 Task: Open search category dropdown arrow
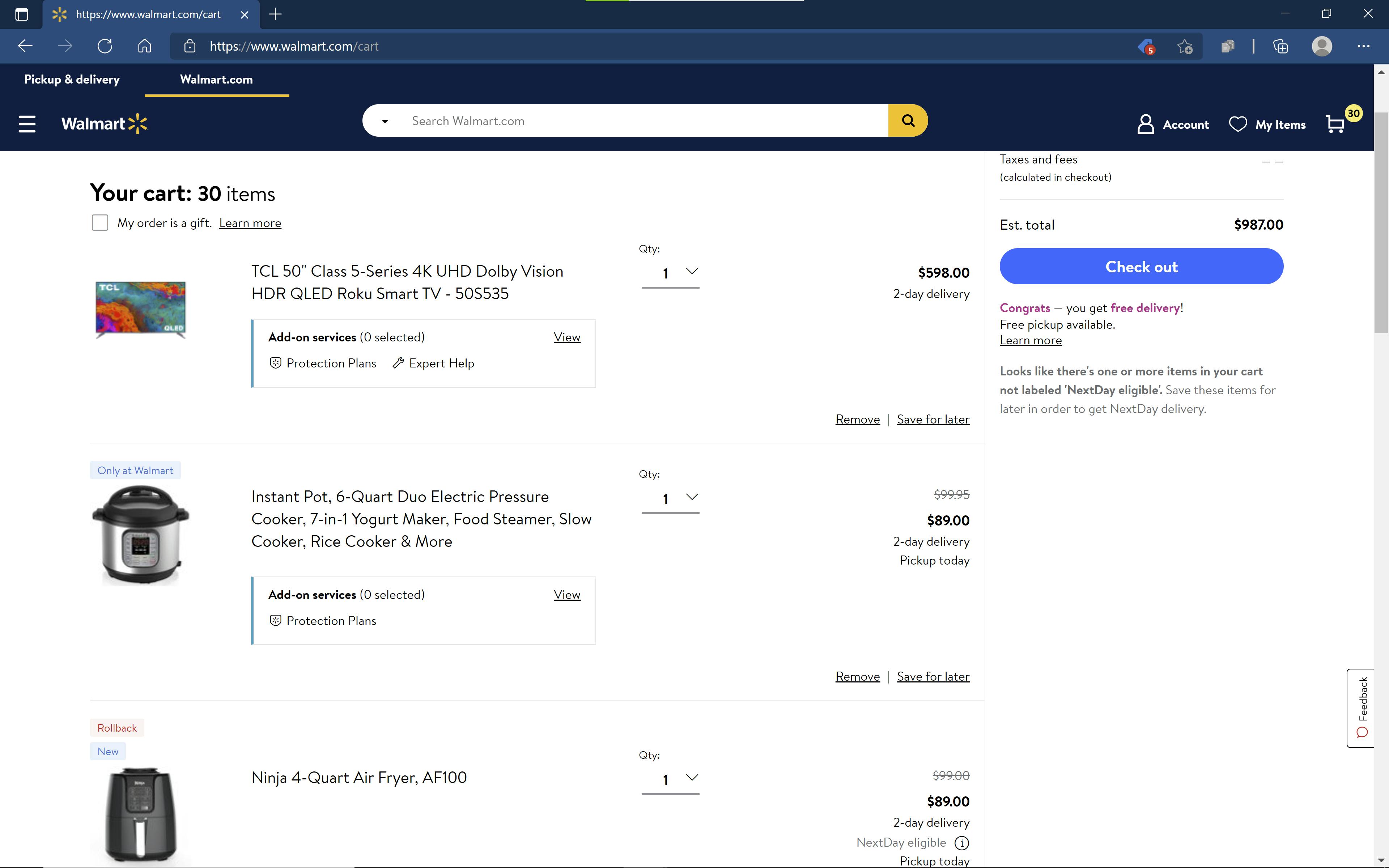385,121
